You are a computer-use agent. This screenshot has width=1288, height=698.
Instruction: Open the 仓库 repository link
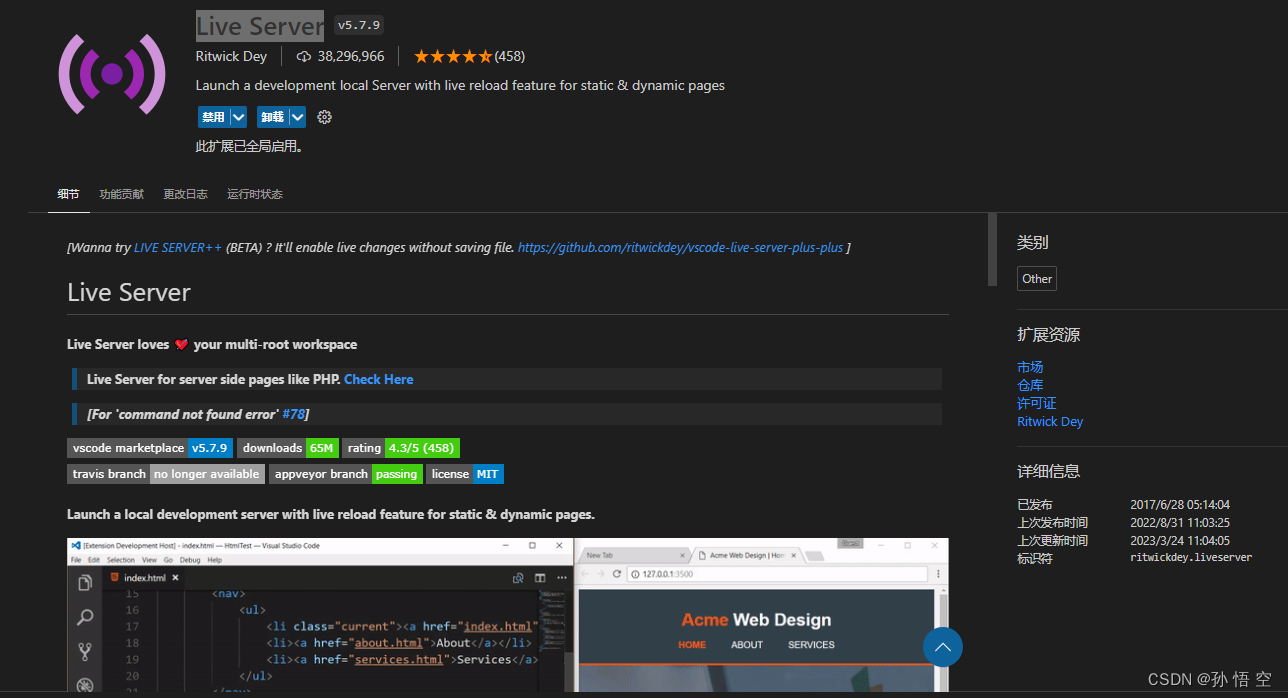pyautogui.click(x=1030, y=385)
